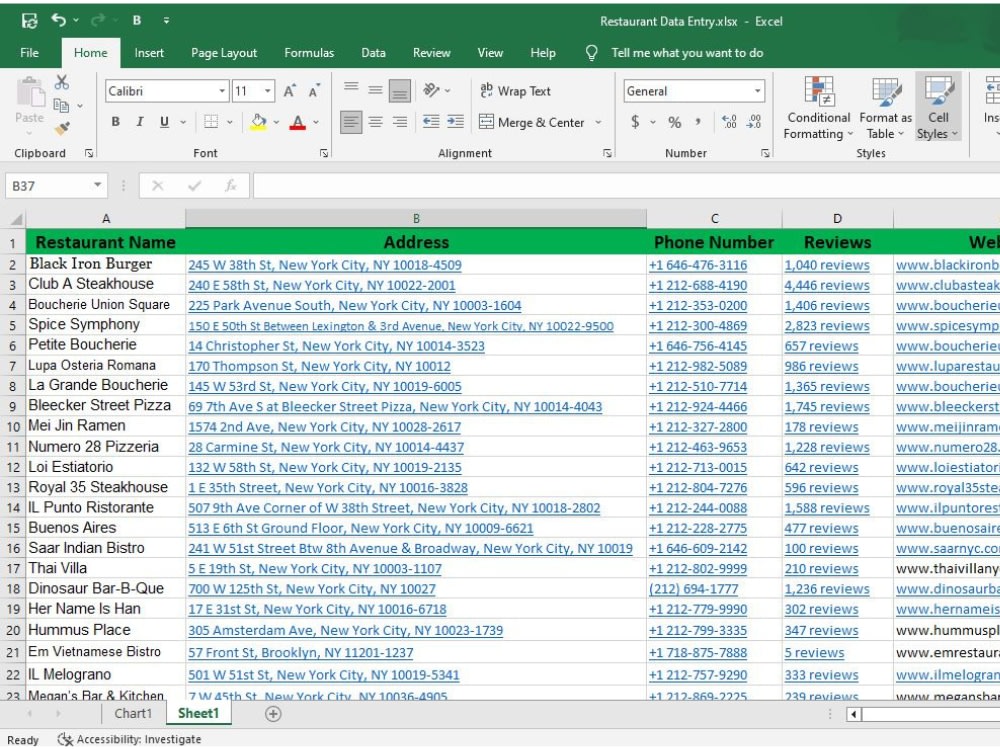Click the Increase Indent icon
The width and height of the screenshot is (1000, 750).
click(x=455, y=122)
